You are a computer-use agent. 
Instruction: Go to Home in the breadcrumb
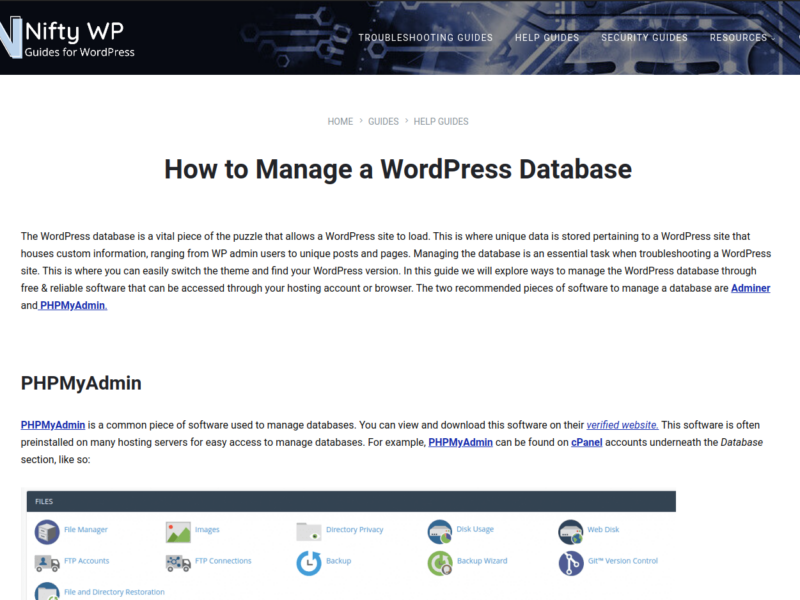(x=340, y=121)
